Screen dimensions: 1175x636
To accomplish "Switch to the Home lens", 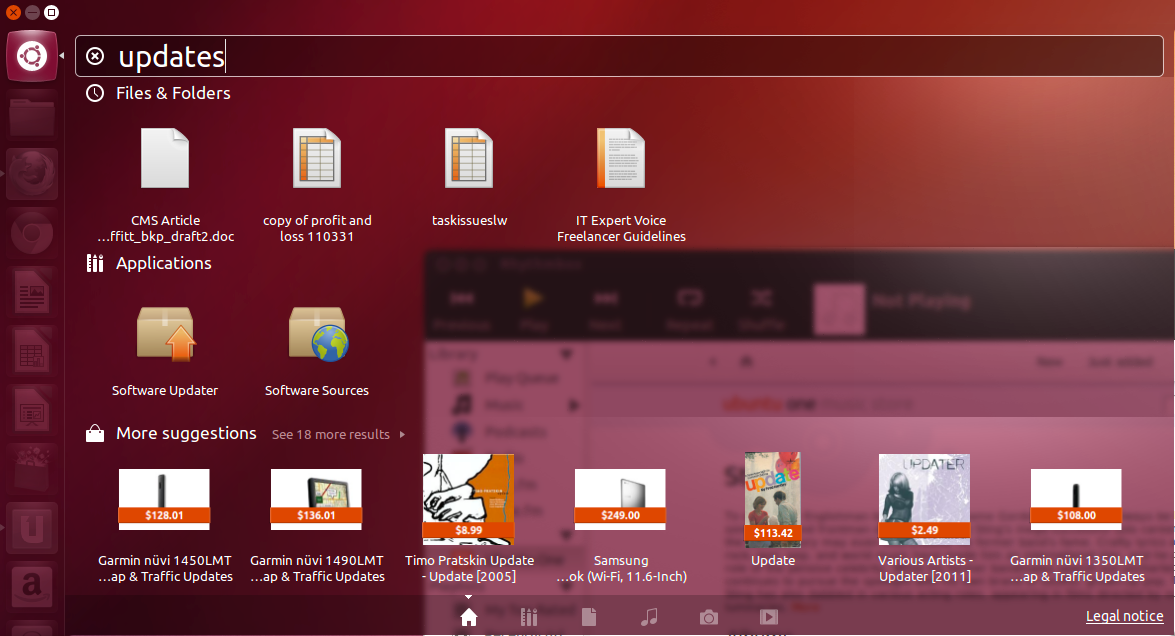I will [x=468, y=617].
